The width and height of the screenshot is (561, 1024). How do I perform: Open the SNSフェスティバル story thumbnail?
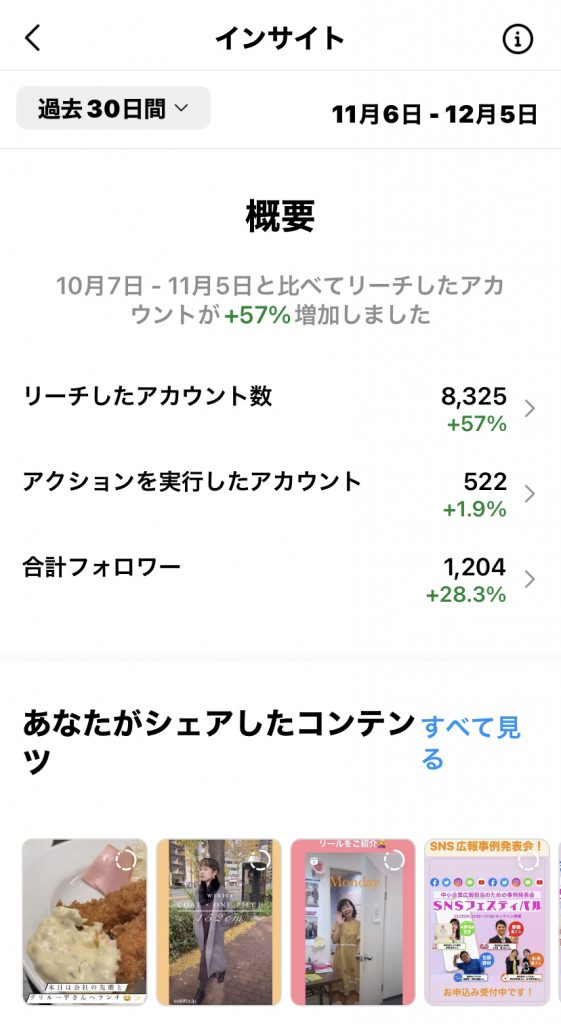pyautogui.click(x=487, y=921)
